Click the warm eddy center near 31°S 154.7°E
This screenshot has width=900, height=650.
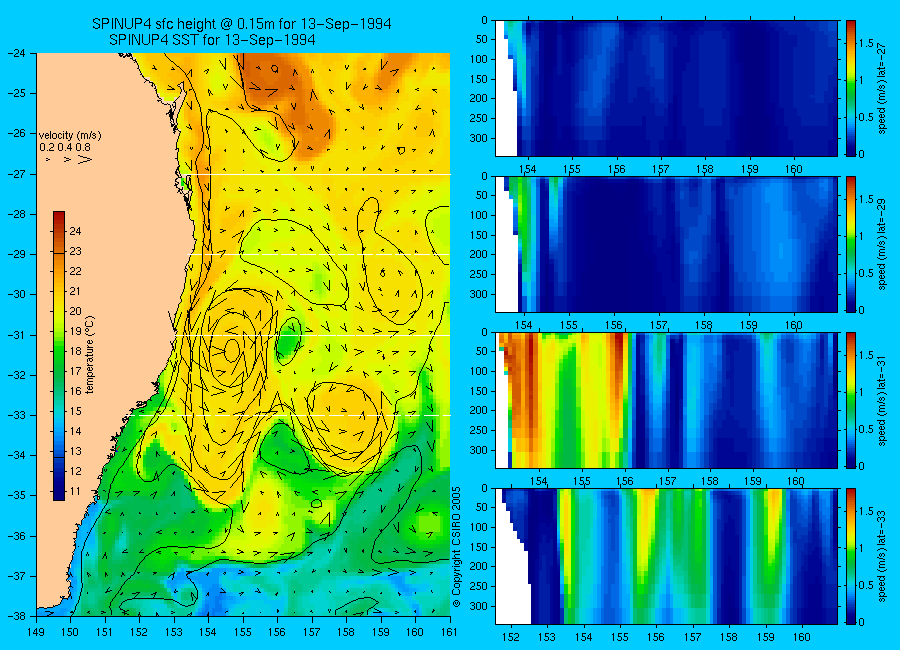[x=231, y=350]
